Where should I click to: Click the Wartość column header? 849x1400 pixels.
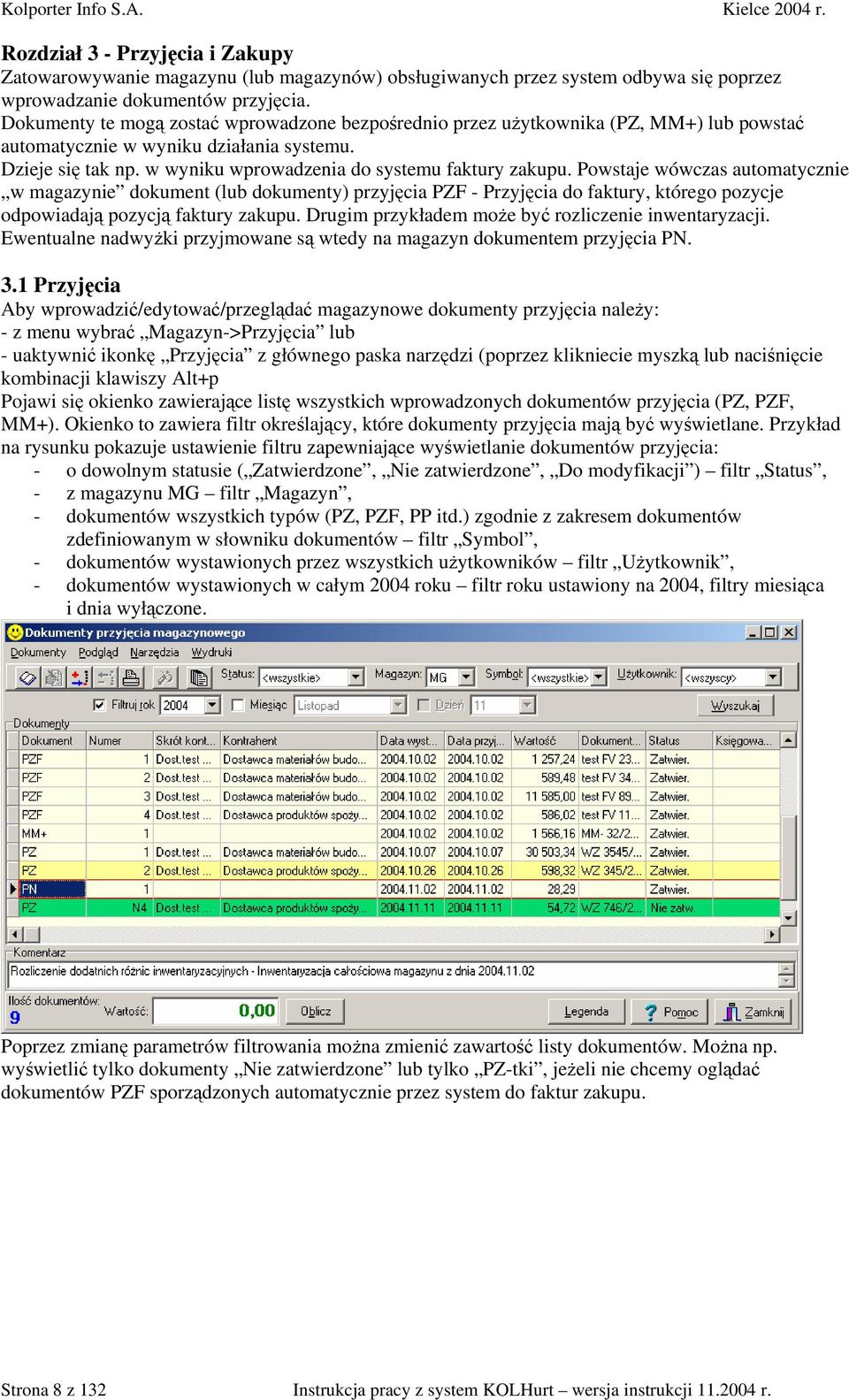point(544,740)
